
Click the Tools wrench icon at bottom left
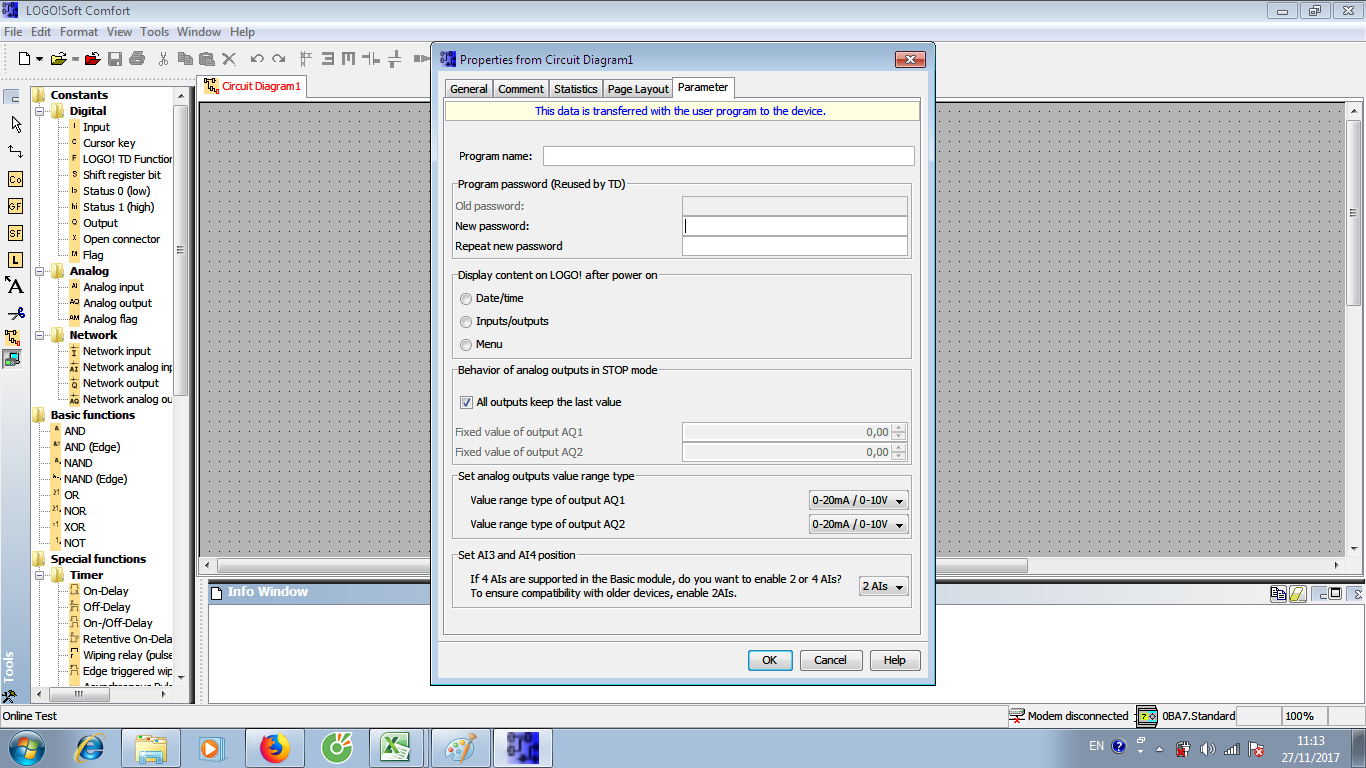point(9,696)
